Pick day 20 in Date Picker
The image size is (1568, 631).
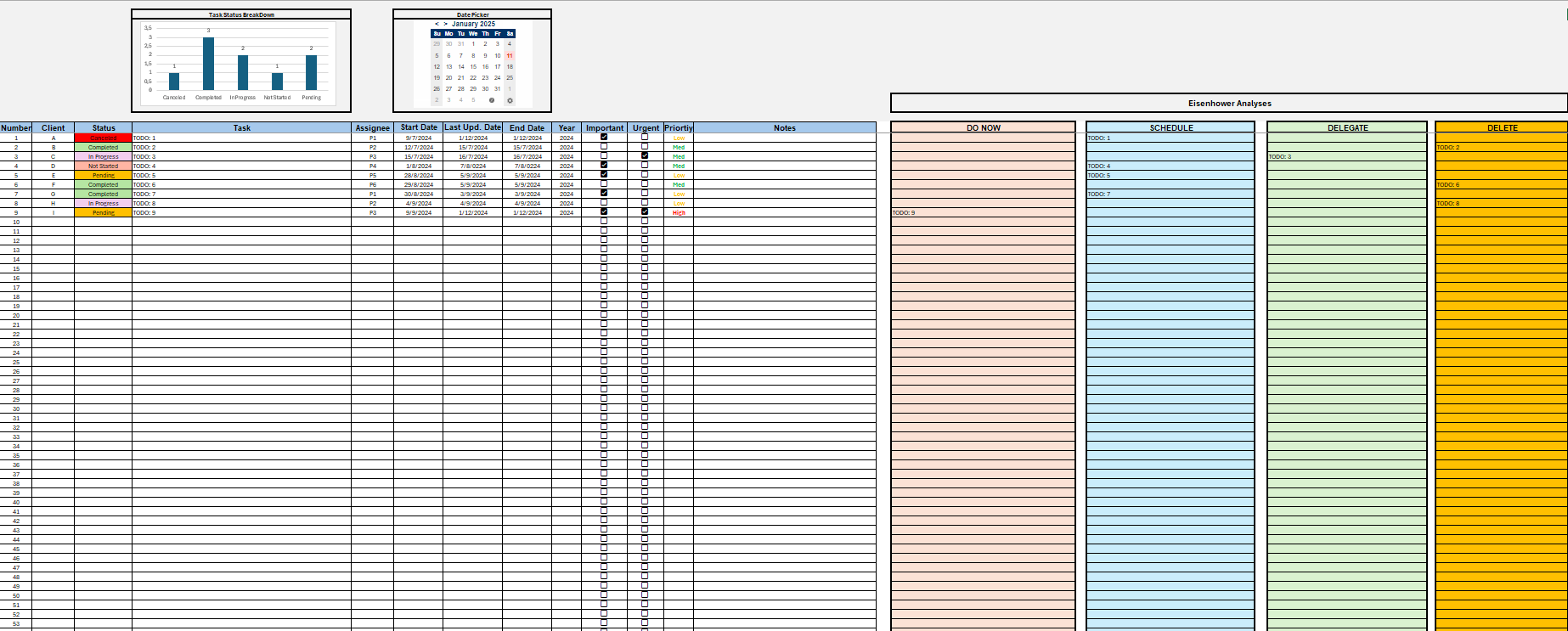[x=449, y=78]
